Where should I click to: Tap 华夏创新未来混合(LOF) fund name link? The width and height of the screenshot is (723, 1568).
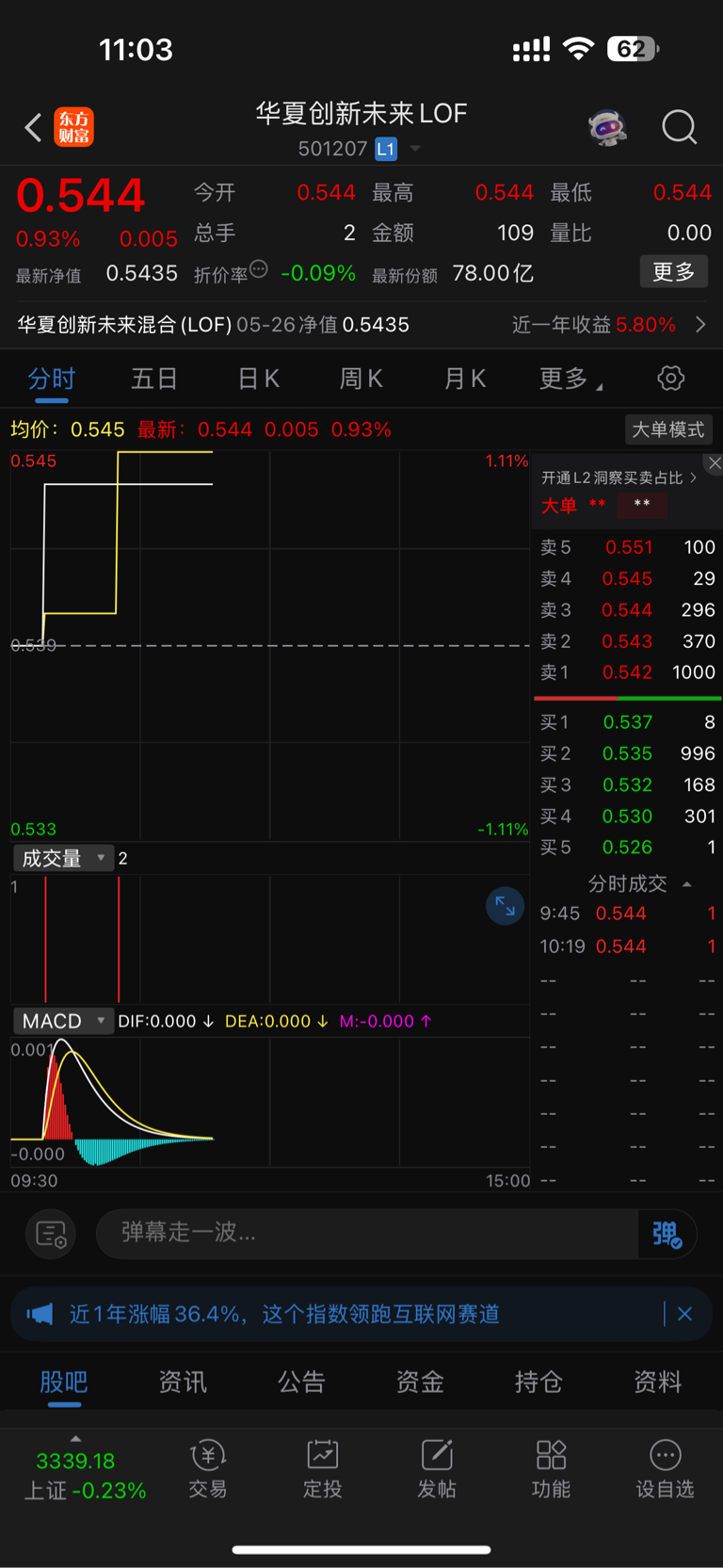click(125, 325)
